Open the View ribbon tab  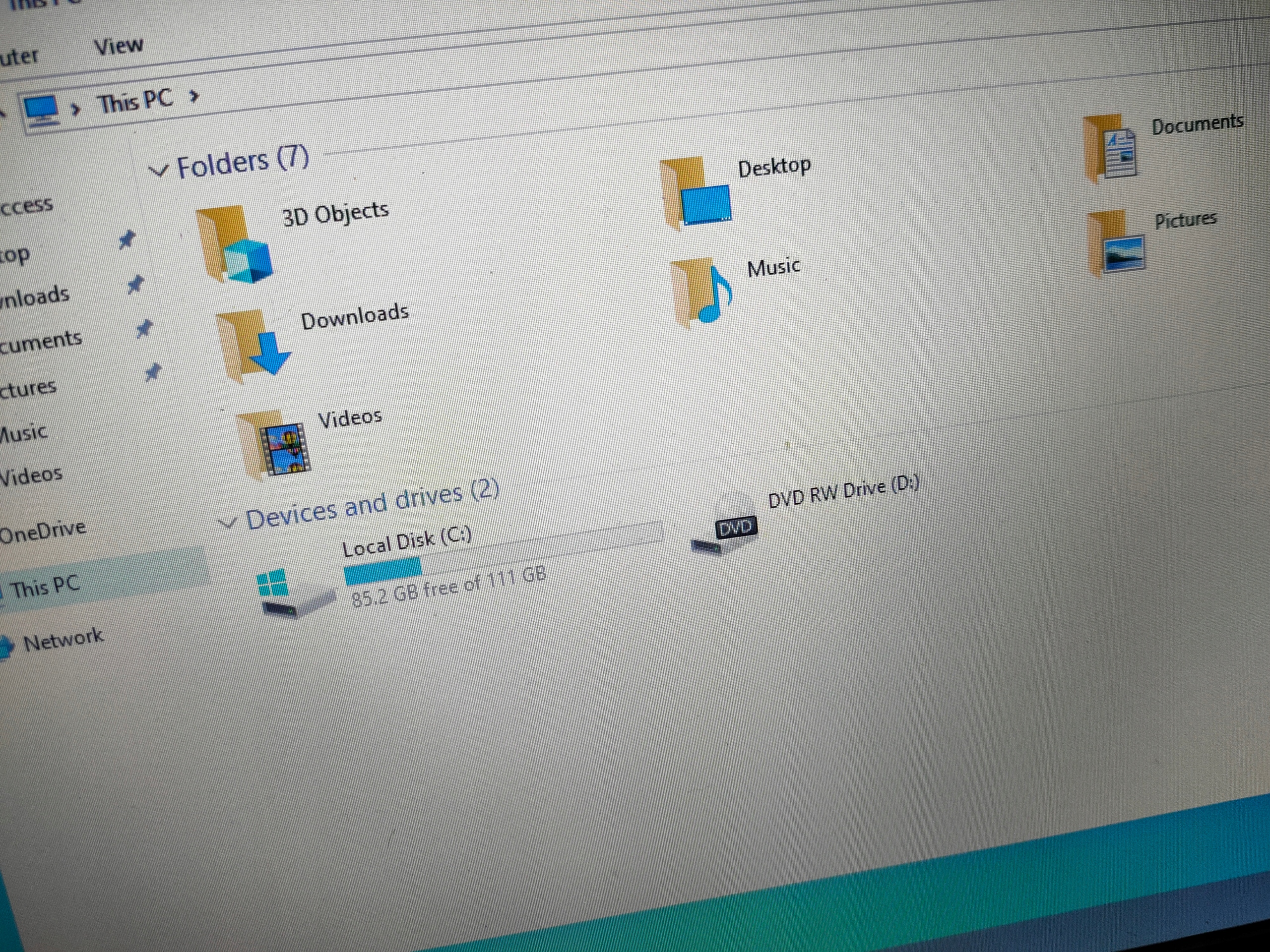click(x=118, y=46)
